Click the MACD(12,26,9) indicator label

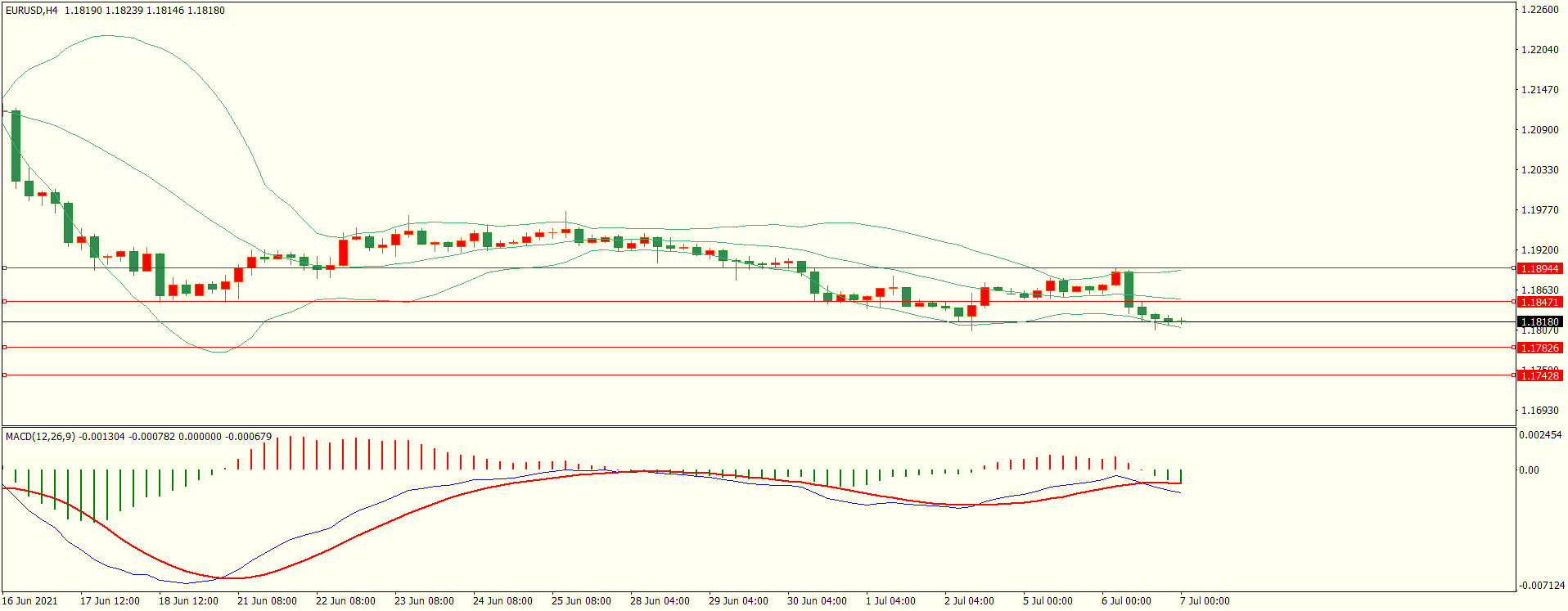pos(40,437)
